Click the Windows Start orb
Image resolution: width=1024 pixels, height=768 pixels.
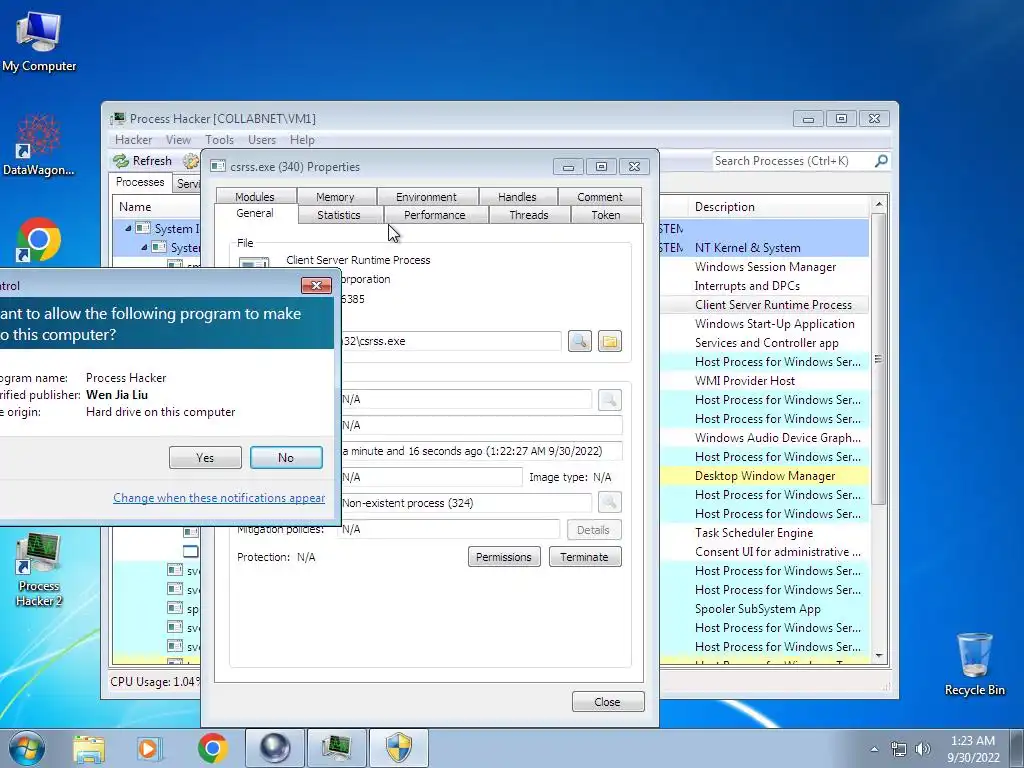coord(27,748)
